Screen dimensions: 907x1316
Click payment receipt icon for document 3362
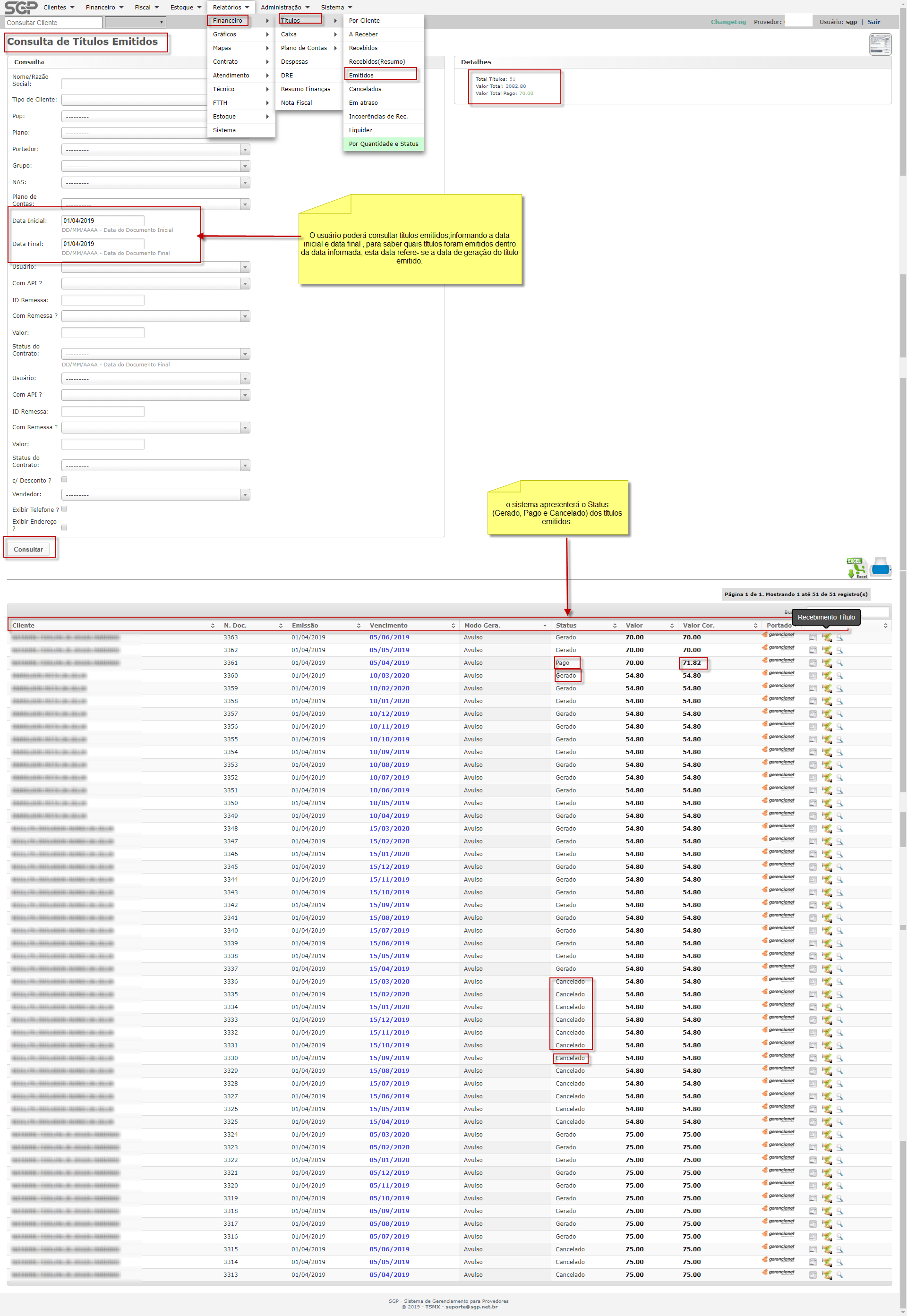827,650
